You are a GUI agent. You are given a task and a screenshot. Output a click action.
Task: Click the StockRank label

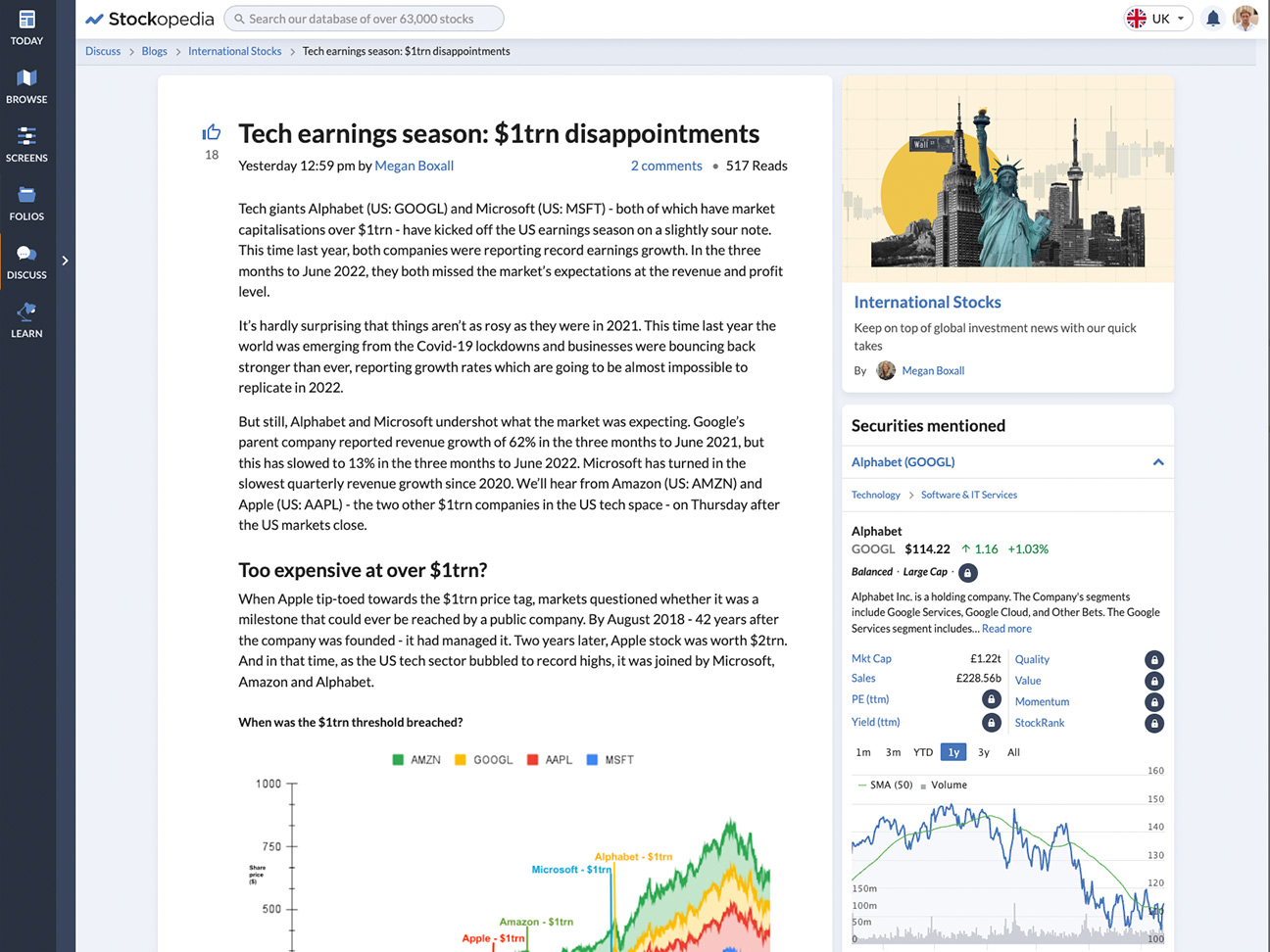[x=1040, y=723]
